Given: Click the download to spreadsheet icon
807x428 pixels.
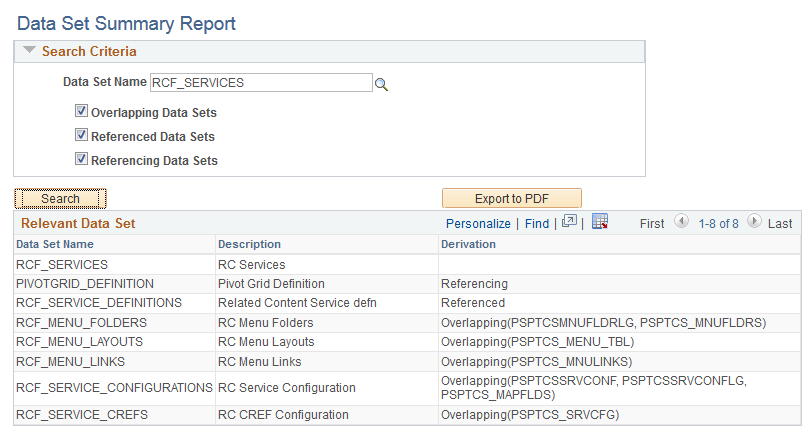Looking at the screenshot, I should tap(600, 222).
